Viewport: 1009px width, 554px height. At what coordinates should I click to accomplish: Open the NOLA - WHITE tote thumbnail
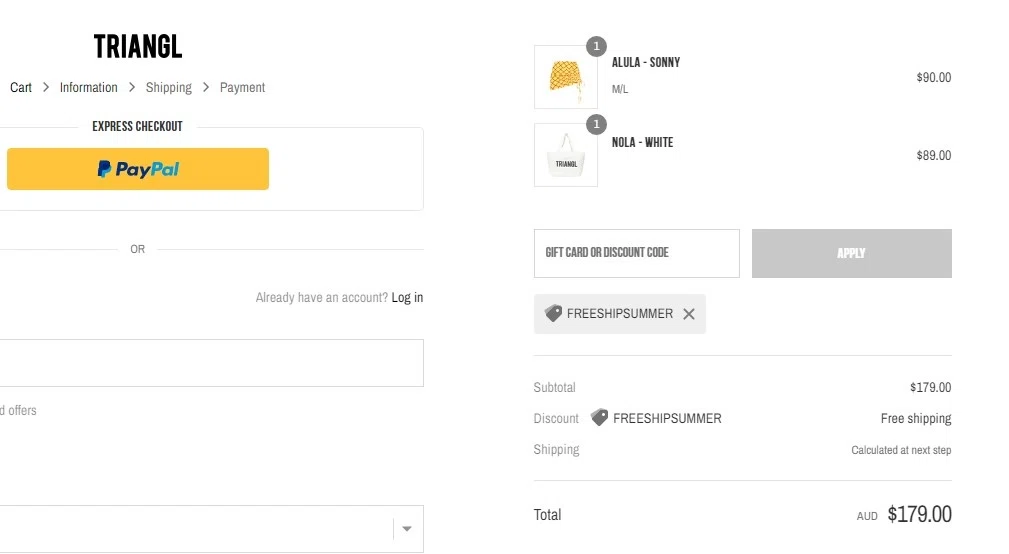566,155
